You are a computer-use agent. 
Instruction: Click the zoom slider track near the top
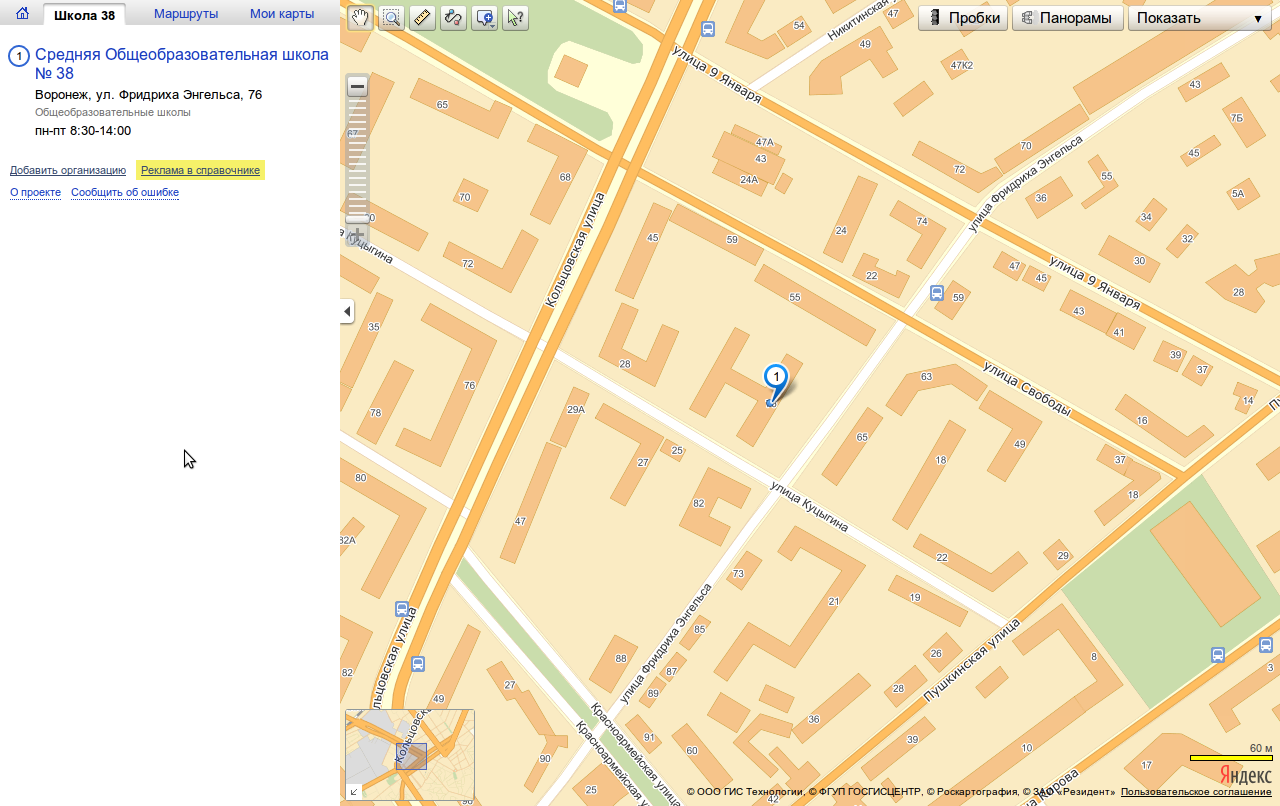click(357, 110)
